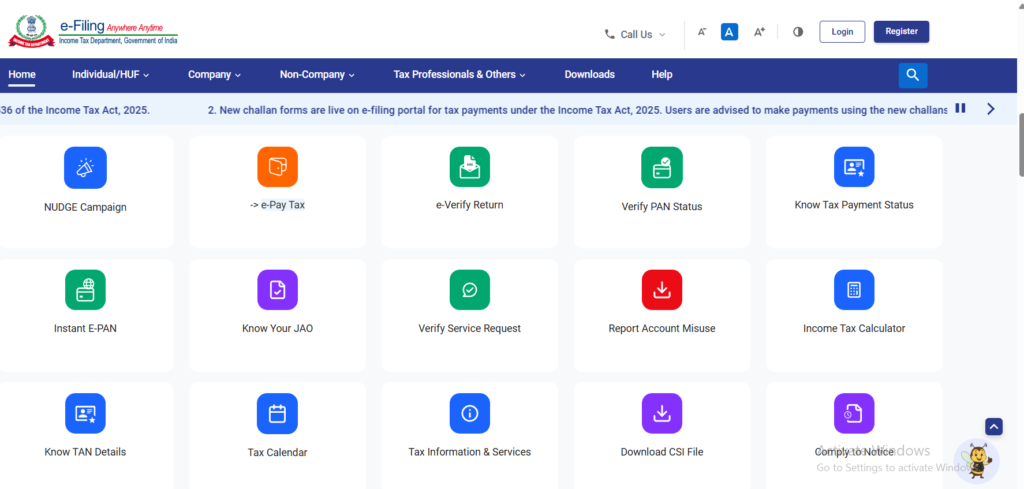This screenshot has width=1024, height=489.
Task: Click the NUDGE Campaign megaphone icon
Action: click(85, 167)
